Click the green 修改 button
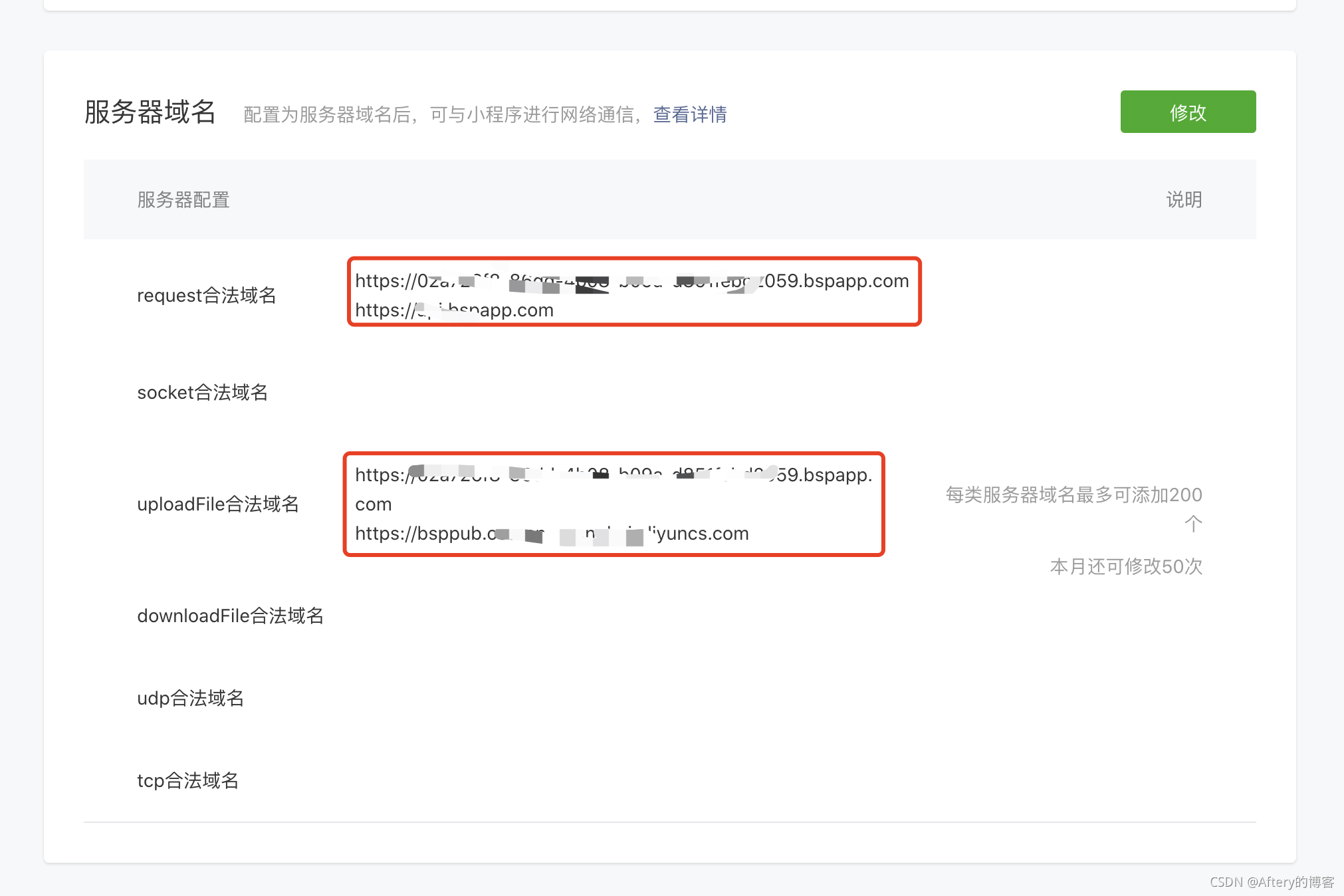 (x=1187, y=112)
